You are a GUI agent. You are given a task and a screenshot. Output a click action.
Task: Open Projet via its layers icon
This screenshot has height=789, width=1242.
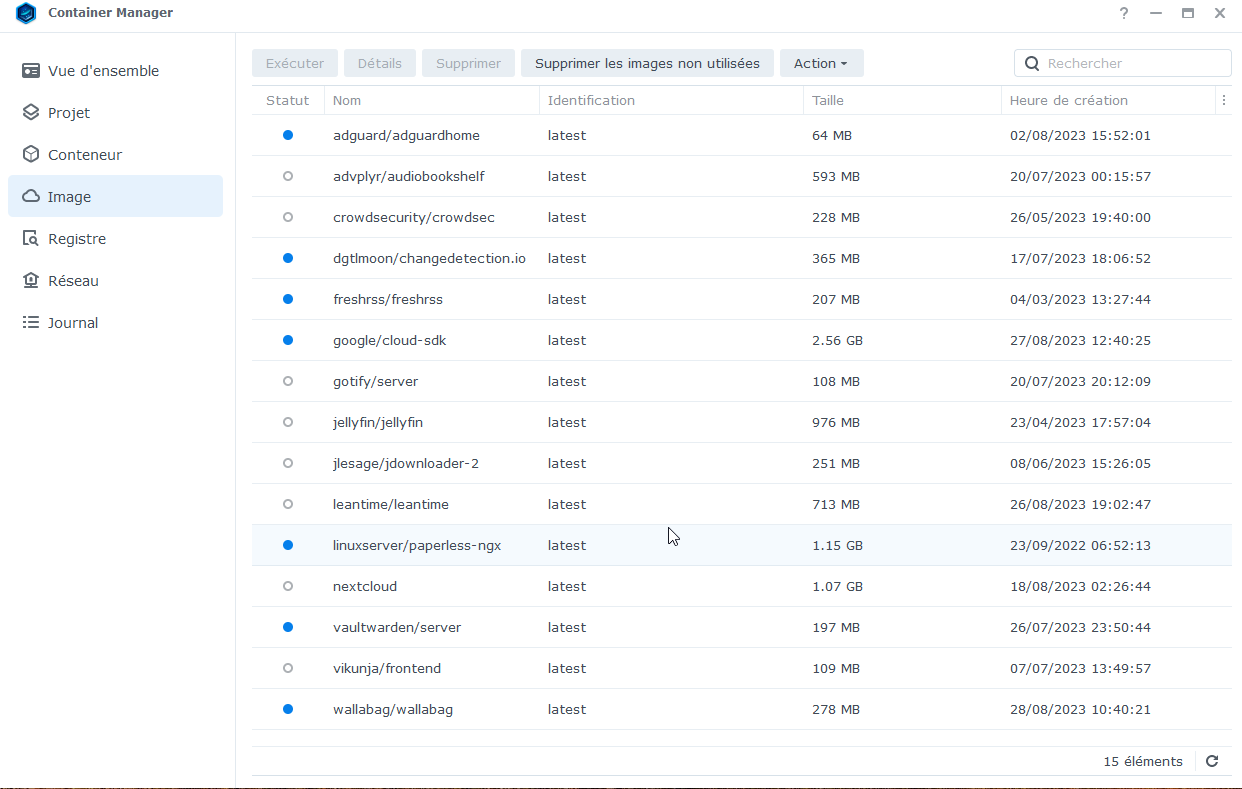31,113
